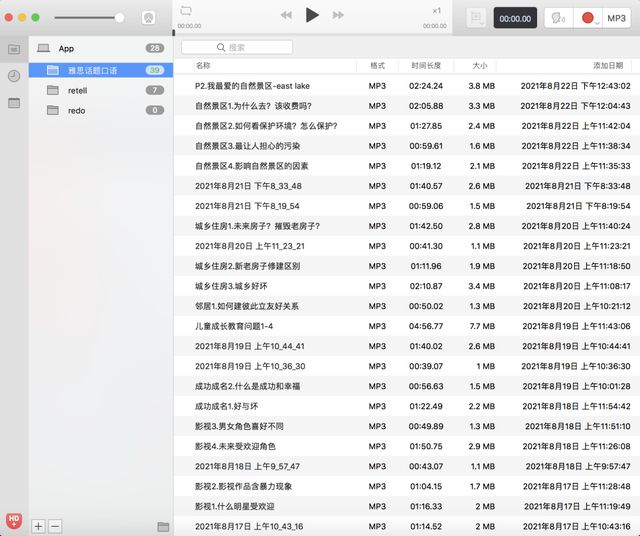Sort by the 时间长度 column header

point(426,65)
